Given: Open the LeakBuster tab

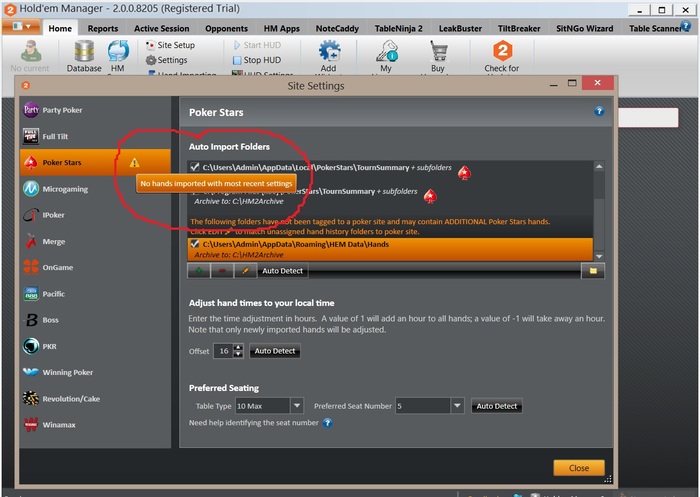Looking at the screenshot, I should point(460,28).
